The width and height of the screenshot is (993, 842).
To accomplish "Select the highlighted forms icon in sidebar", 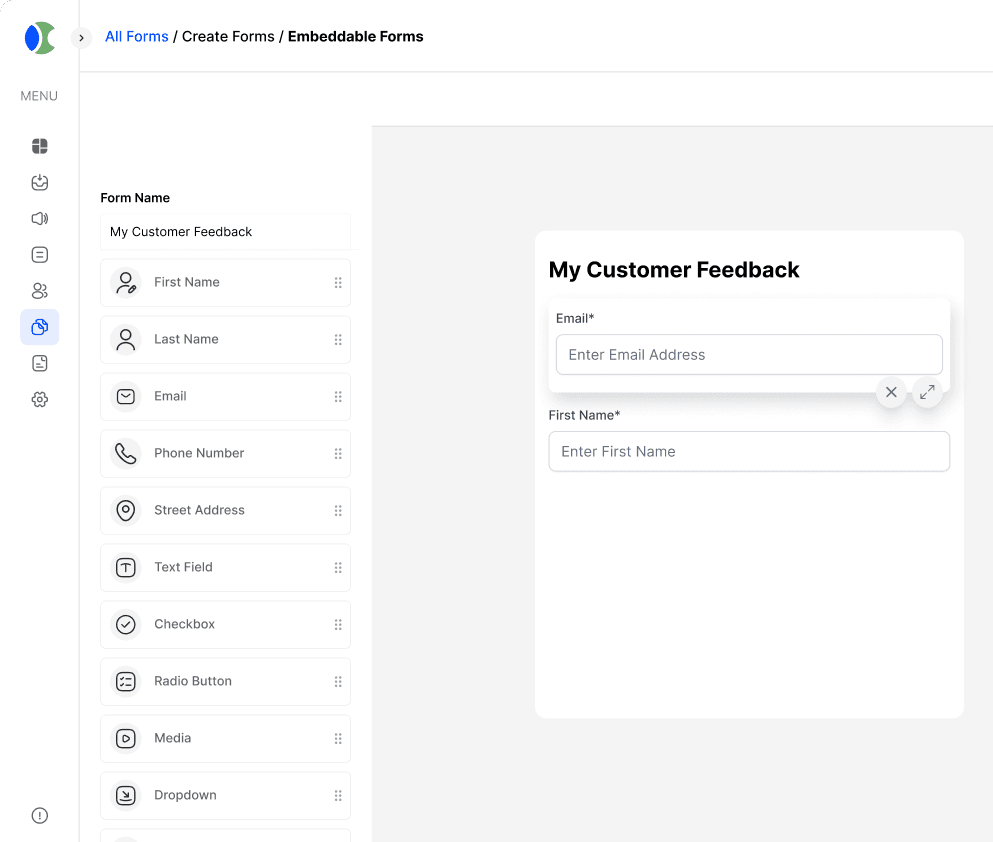I will pyautogui.click(x=39, y=327).
